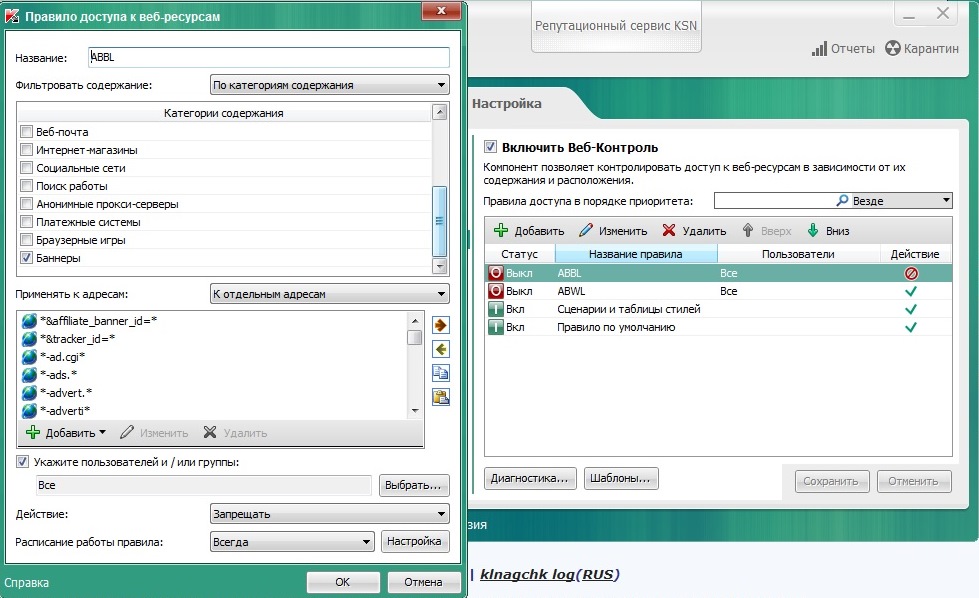Viewport: 979px width, 598px height.
Task: Click the block action icon of ABBL
Action: tap(911, 273)
